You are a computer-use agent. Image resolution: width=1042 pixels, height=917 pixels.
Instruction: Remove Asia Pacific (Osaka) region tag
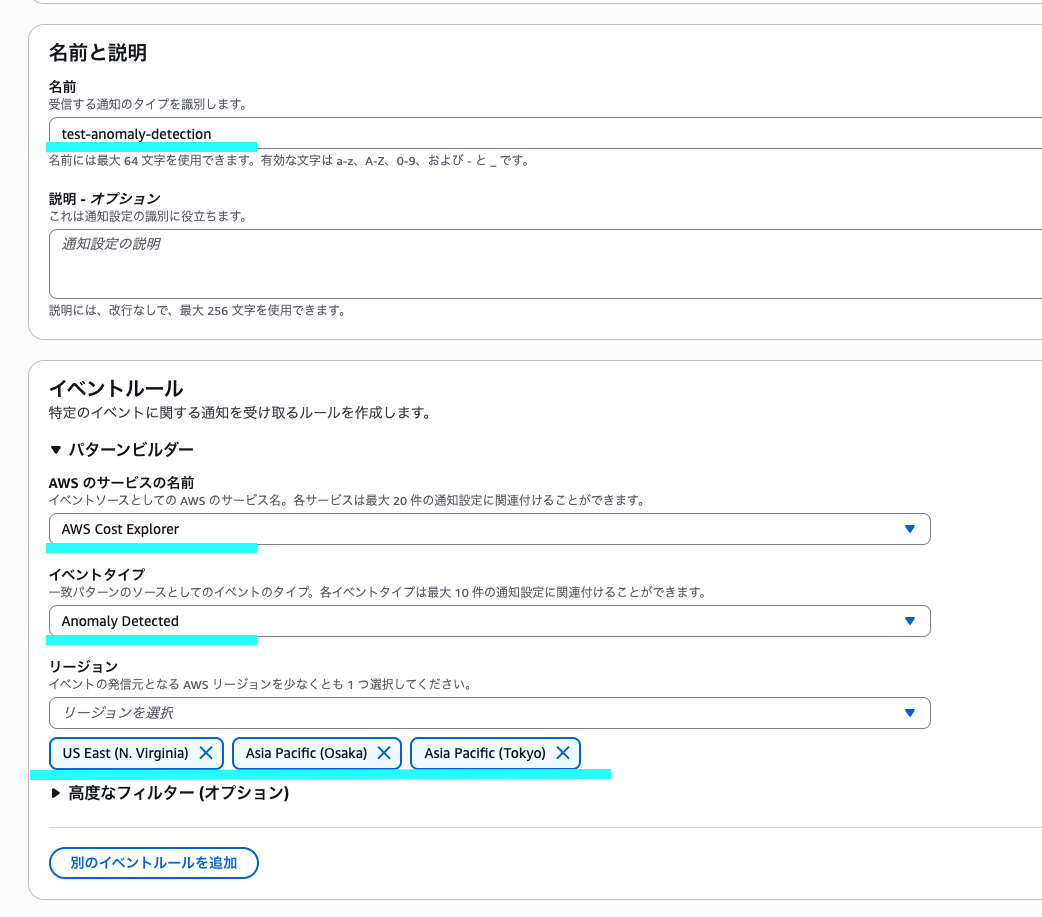[384, 753]
